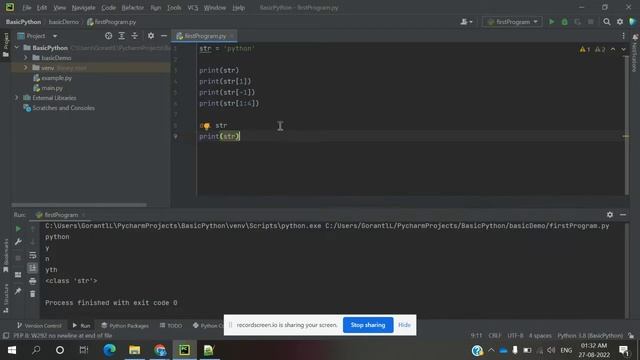Open the editor tabs options kebab menu

pyautogui.click(x=623, y=36)
